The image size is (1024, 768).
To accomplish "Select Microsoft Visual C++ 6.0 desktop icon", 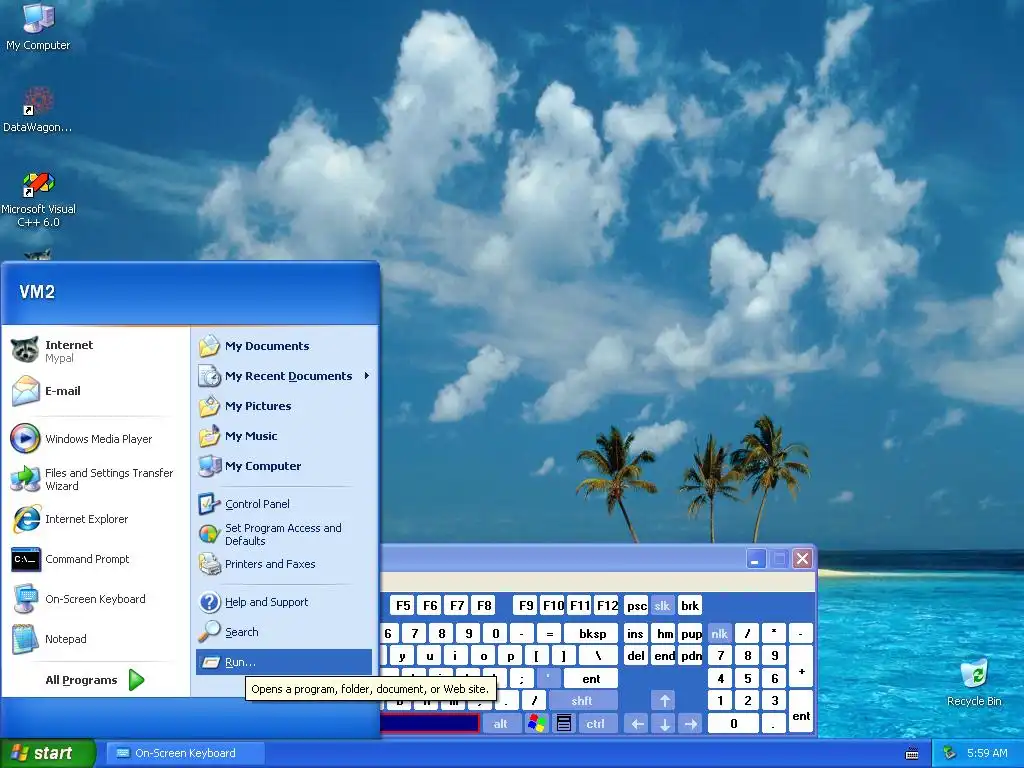I will (x=38, y=199).
